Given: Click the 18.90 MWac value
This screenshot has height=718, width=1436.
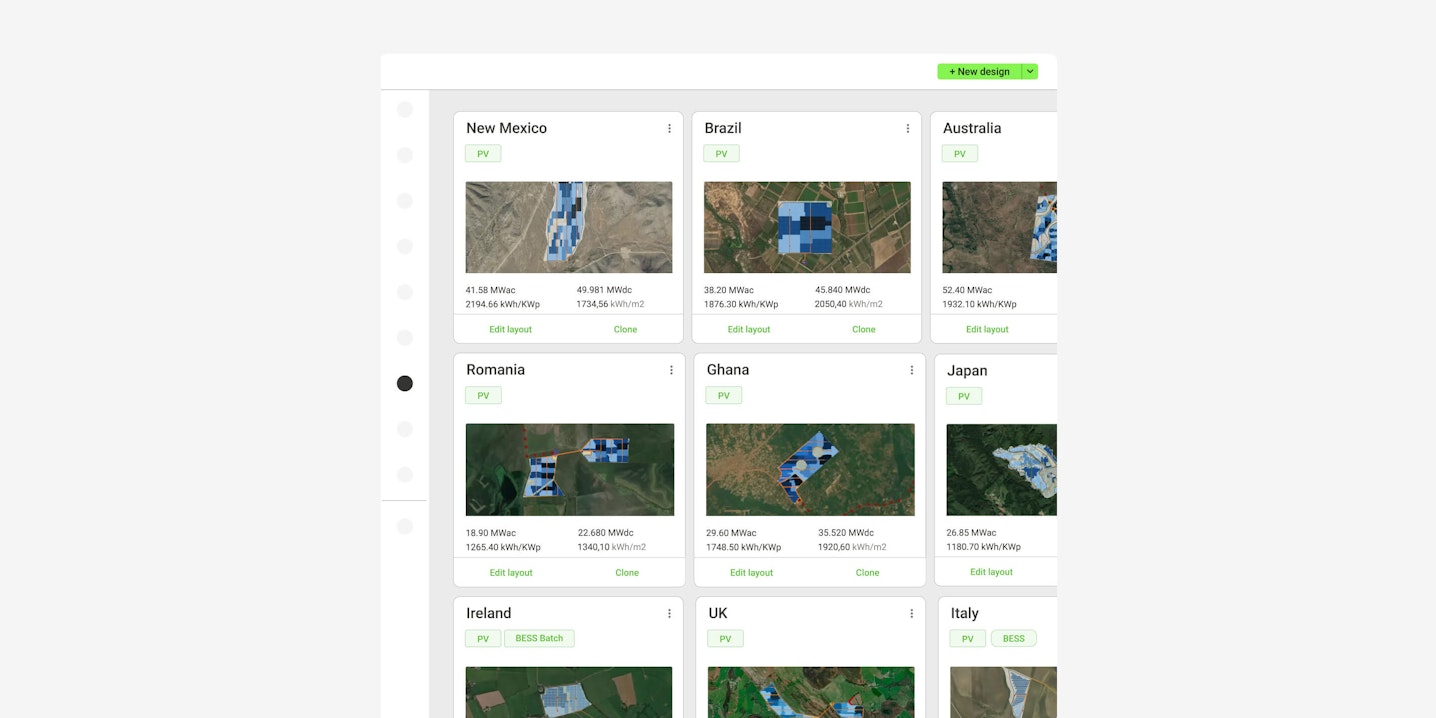Looking at the screenshot, I should [491, 533].
